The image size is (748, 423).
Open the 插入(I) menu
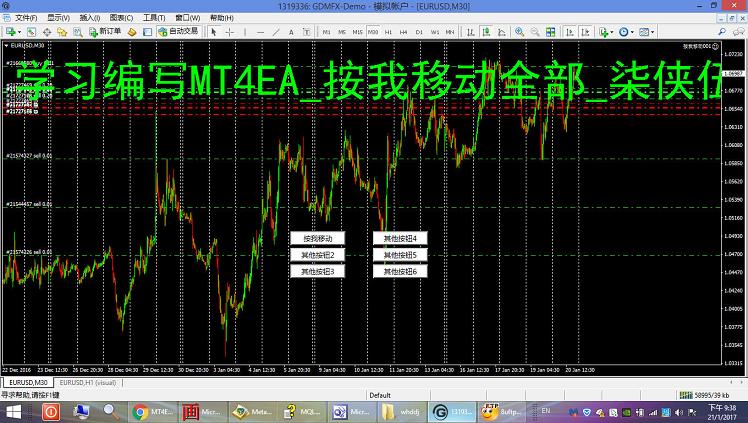coord(90,18)
